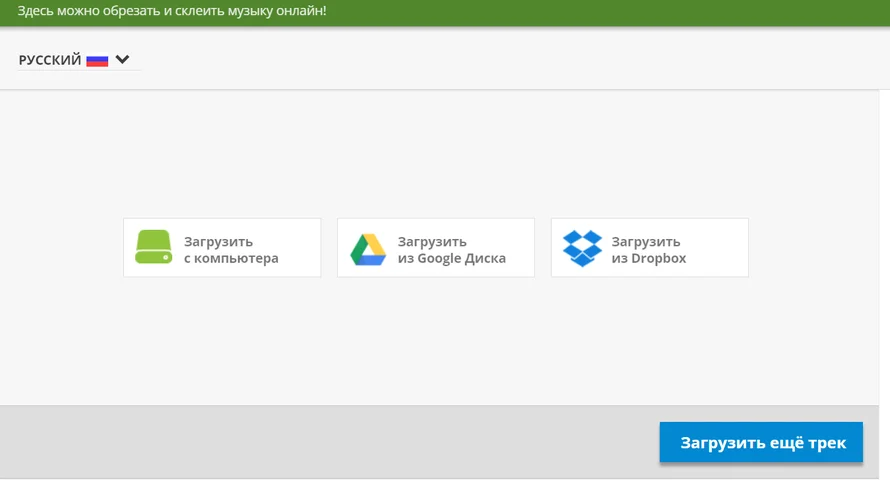Expand the language chevron arrow

click(122, 59)
